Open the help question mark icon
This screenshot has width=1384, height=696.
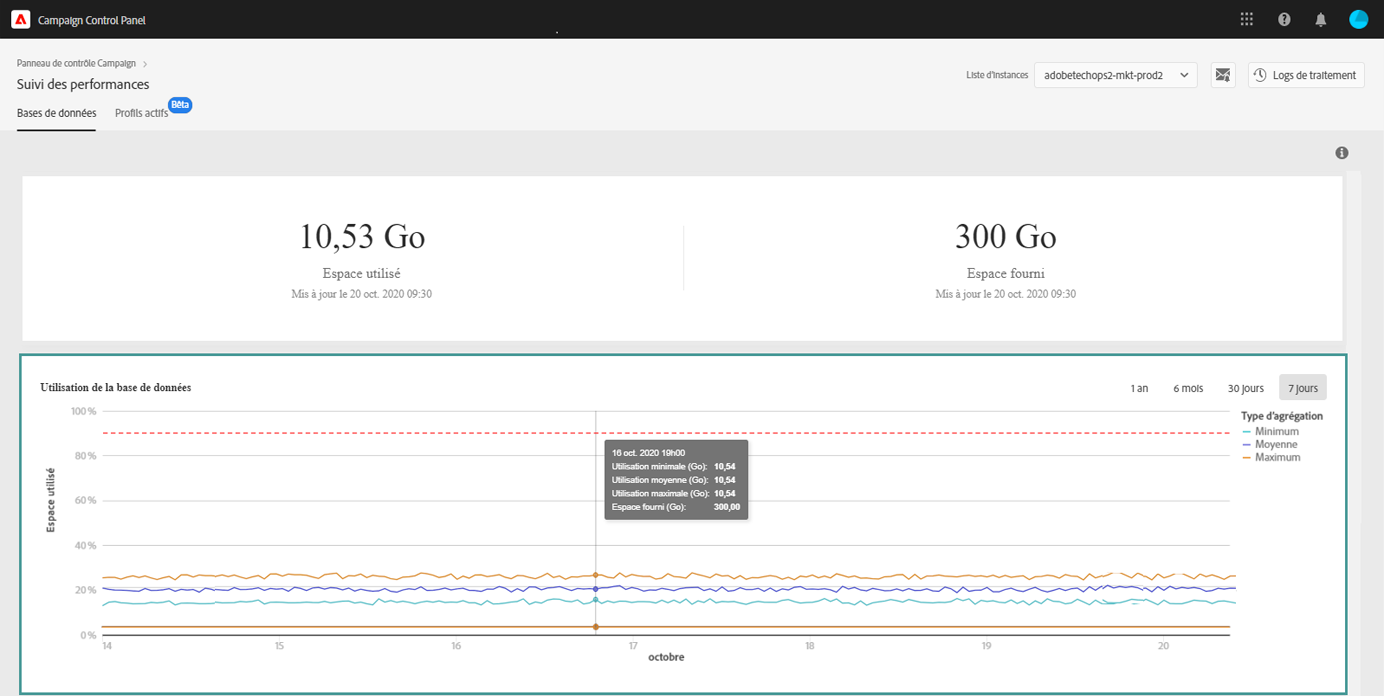(1284, 19)
